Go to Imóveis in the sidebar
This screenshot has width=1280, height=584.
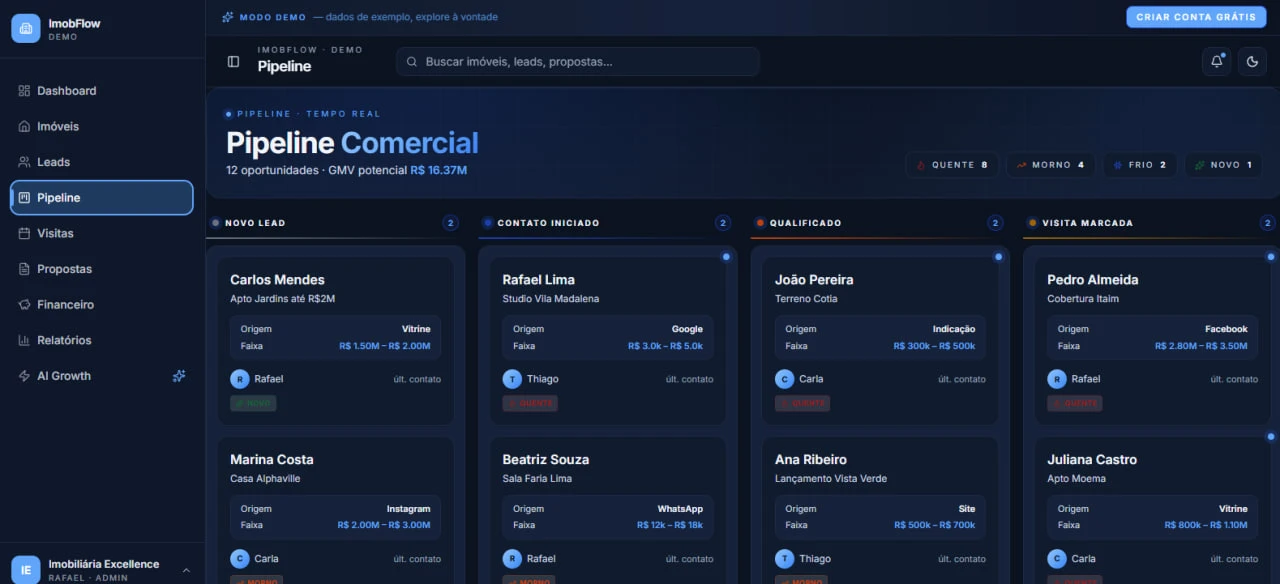point(101,127)
